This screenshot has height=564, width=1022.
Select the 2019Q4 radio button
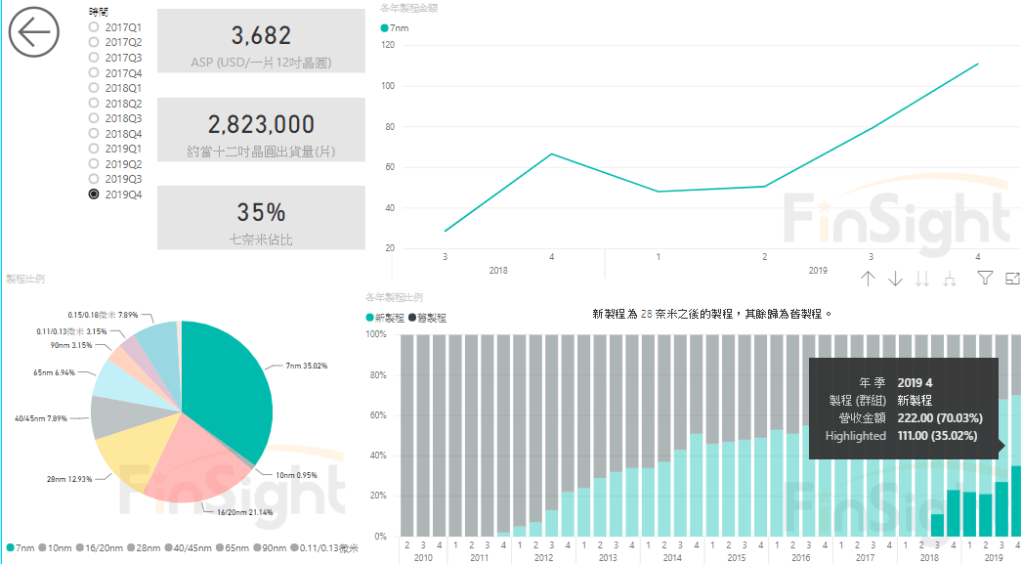pyautogui.click(x=94, y=194)
